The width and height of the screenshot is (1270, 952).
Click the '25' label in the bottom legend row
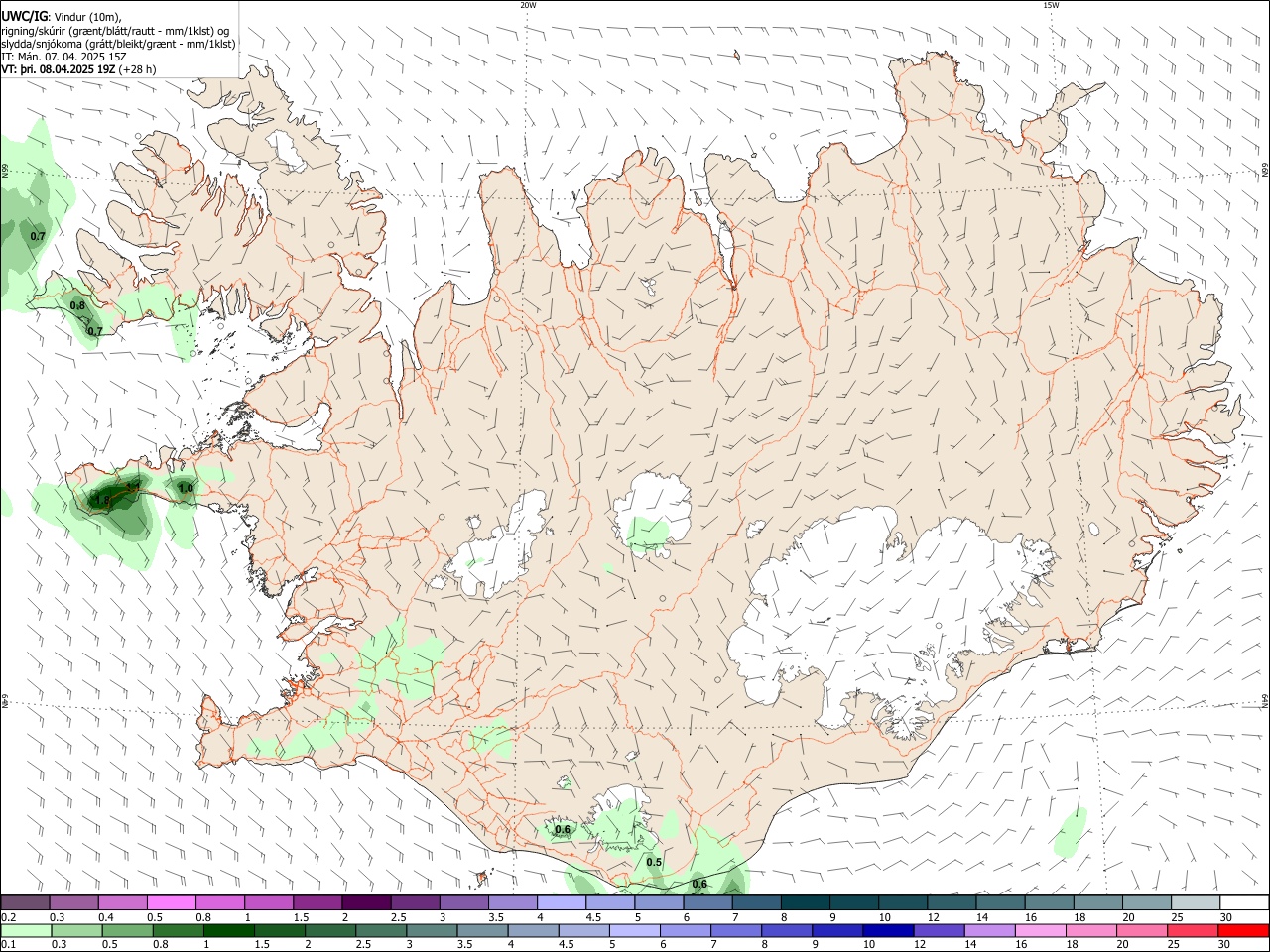point(1175,945)
